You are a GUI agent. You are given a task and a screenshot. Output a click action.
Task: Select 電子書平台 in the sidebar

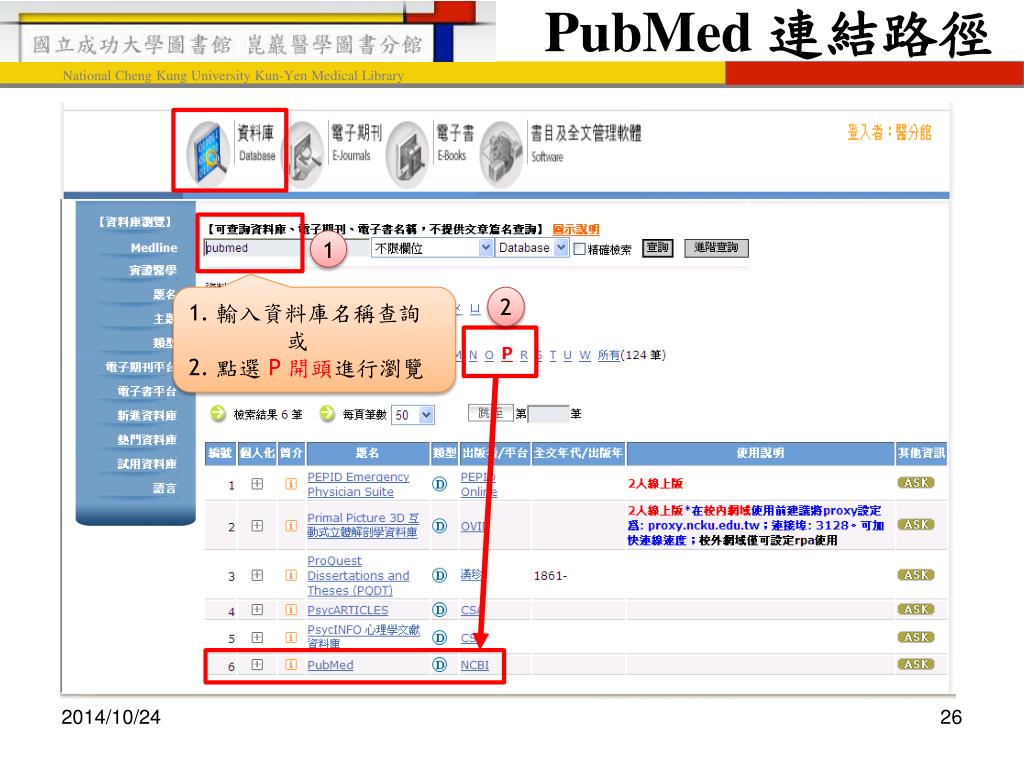click(x=147, y=391)
